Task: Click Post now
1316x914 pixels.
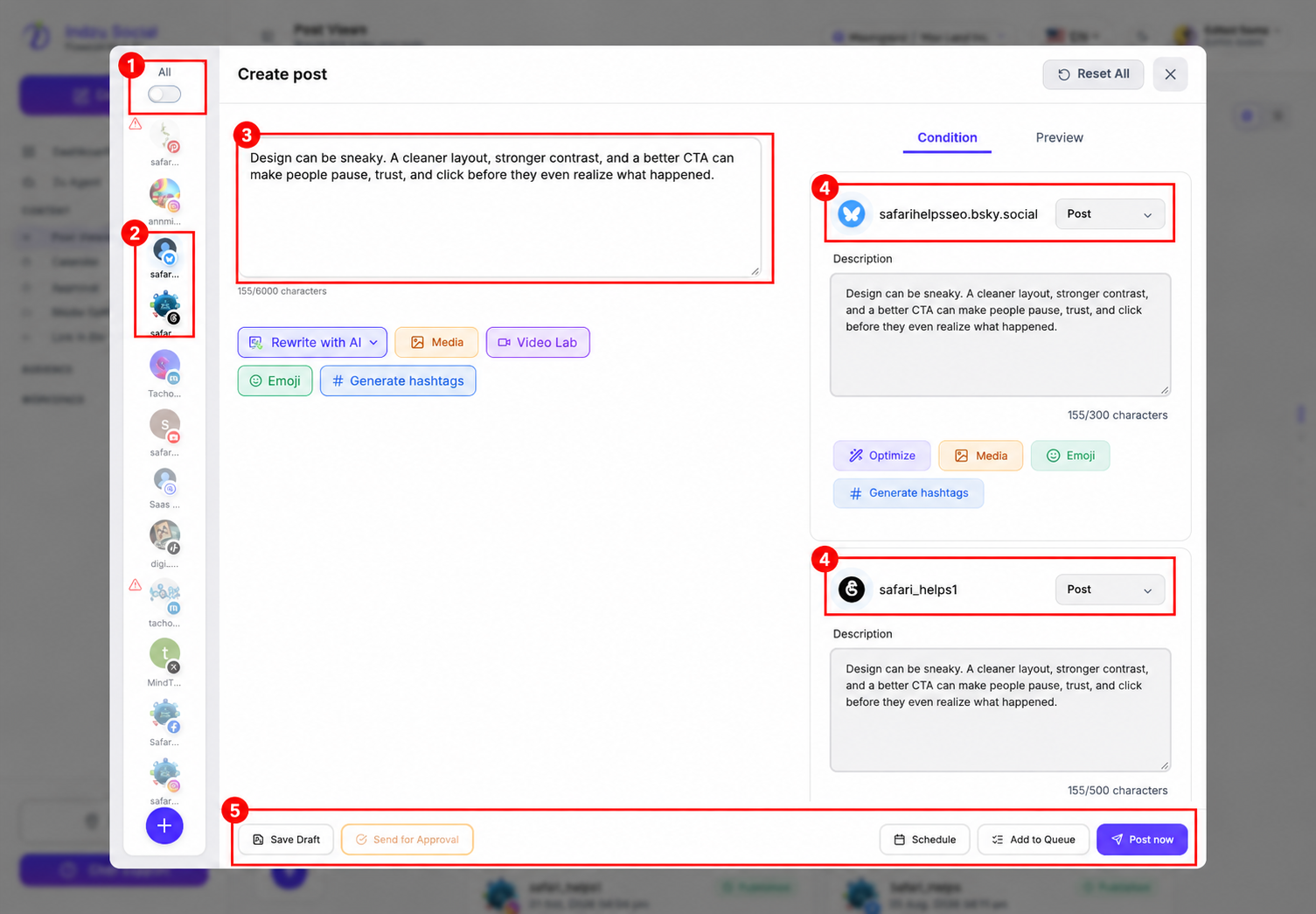Action: click(x=1142, y=840)
